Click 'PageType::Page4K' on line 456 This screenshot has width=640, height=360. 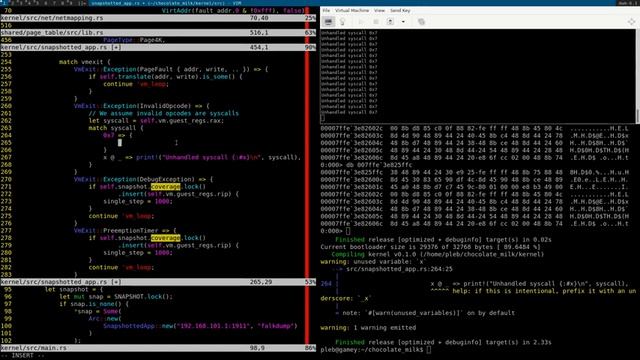[x=134, y=40]
